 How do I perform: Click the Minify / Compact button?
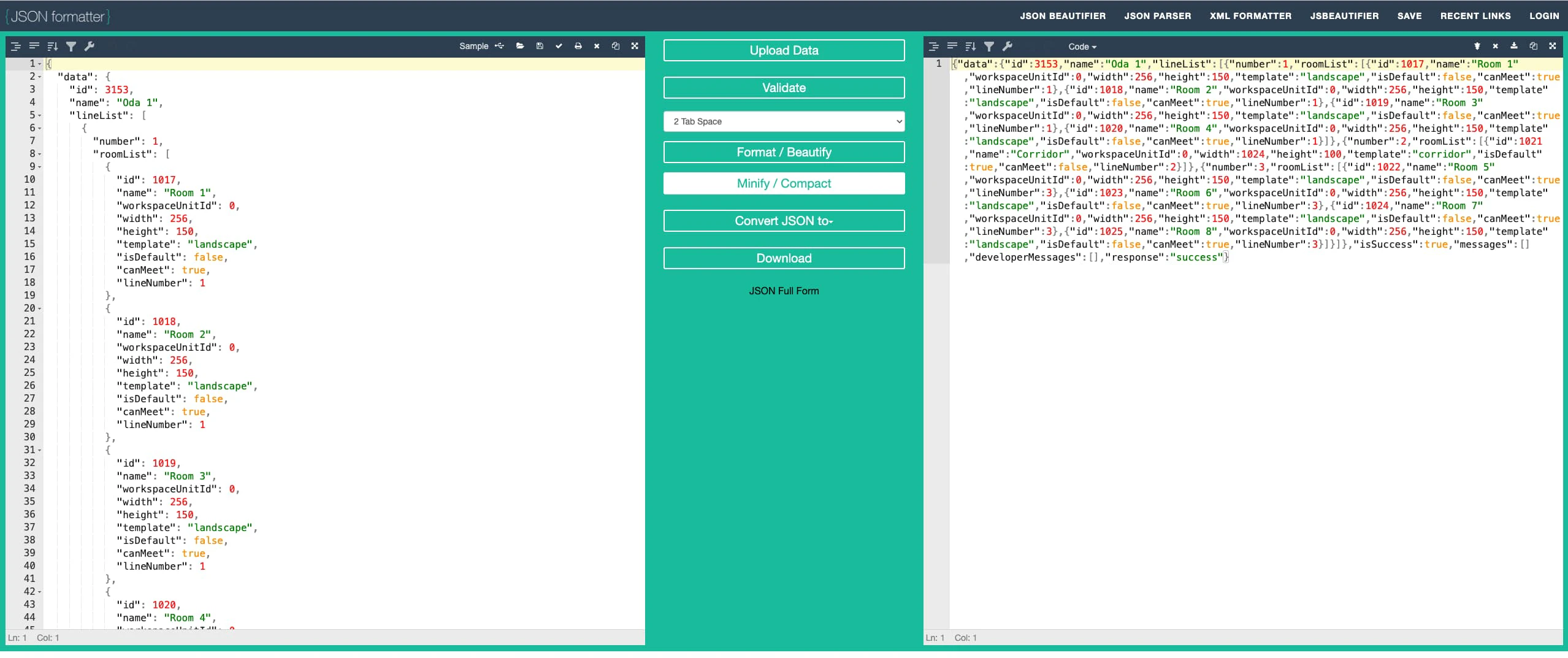click(x=784, y=183)
